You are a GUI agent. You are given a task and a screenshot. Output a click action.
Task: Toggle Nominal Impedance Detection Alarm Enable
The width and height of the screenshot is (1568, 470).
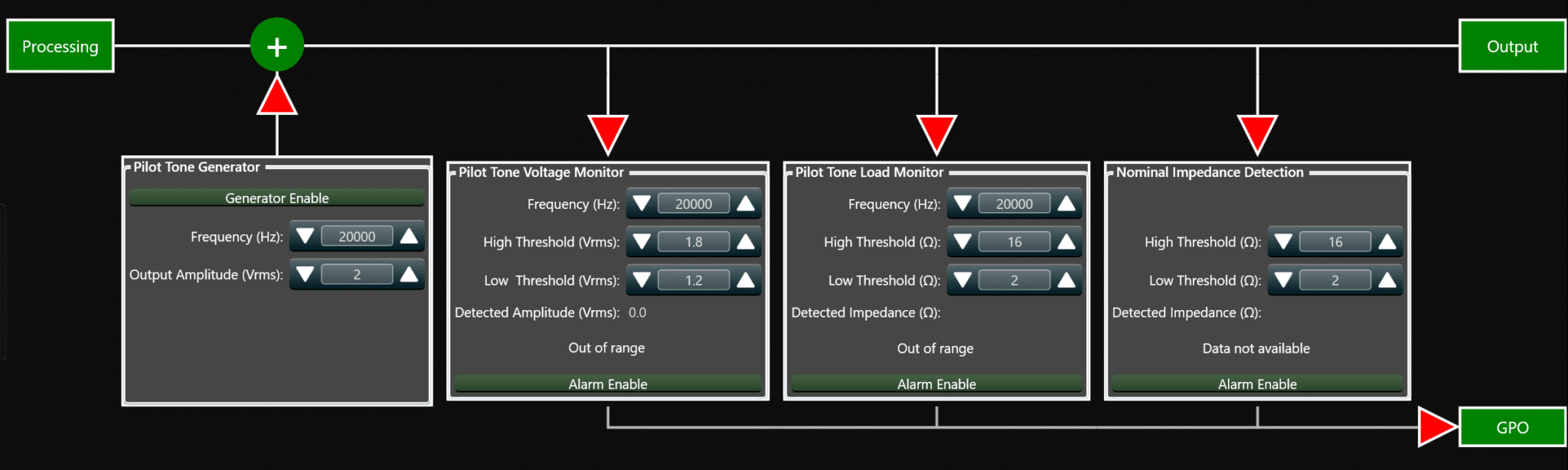(1257, 384)
